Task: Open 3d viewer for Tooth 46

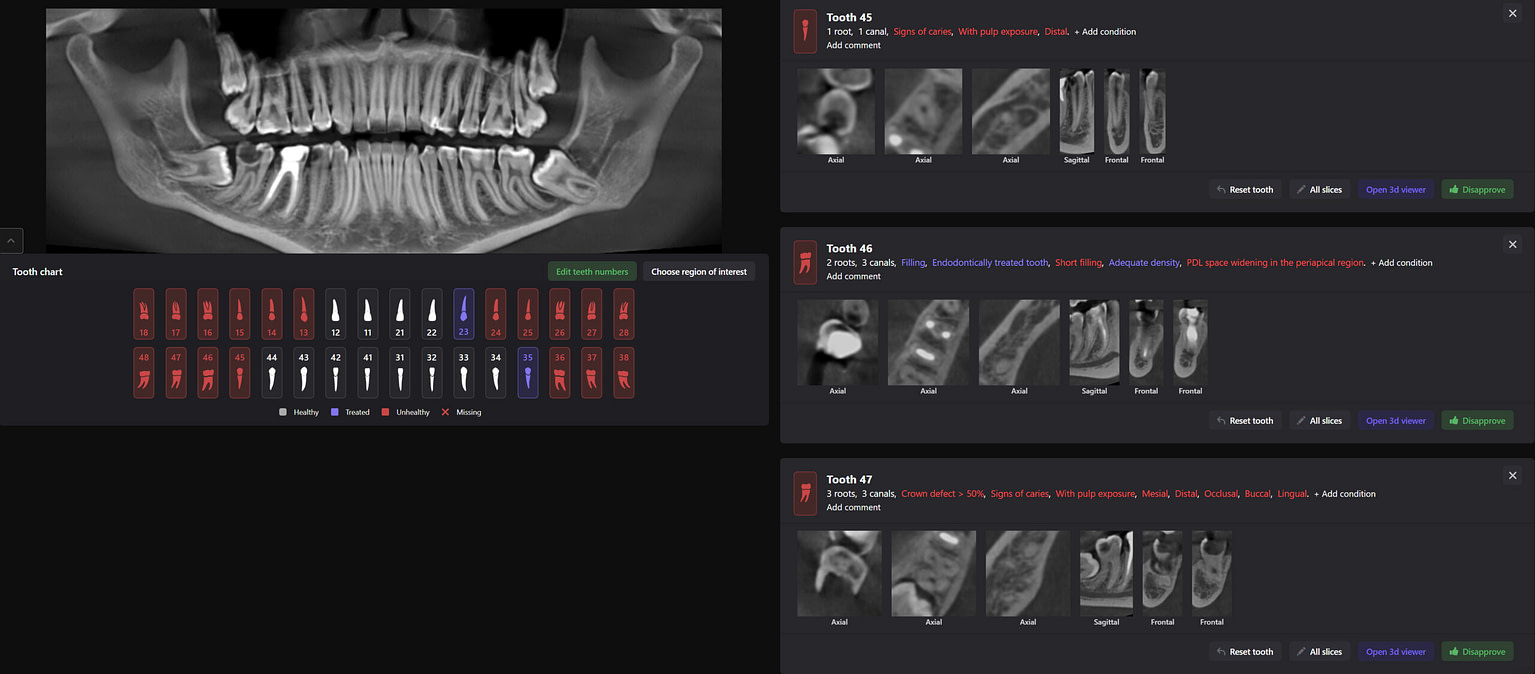Action: tap(1395, 420)
